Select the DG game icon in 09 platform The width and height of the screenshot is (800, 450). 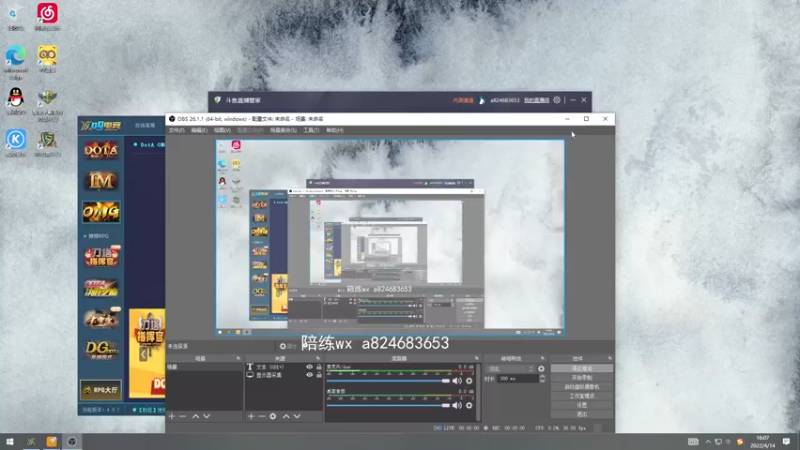pyautogui.click(x=101, y=350)
